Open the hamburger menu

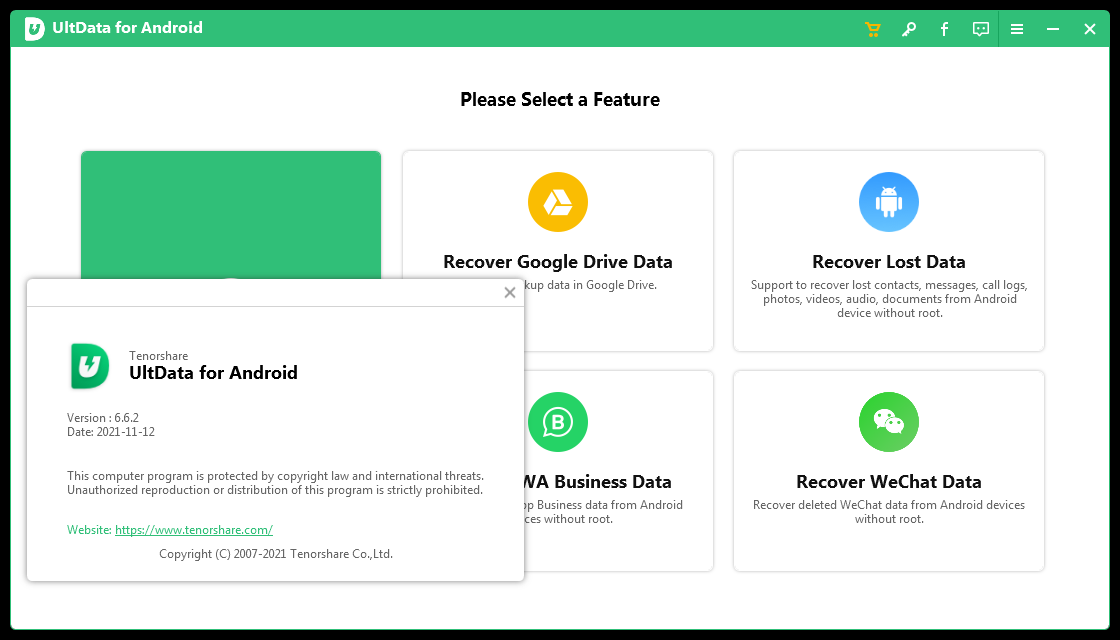coord(1017,29)
